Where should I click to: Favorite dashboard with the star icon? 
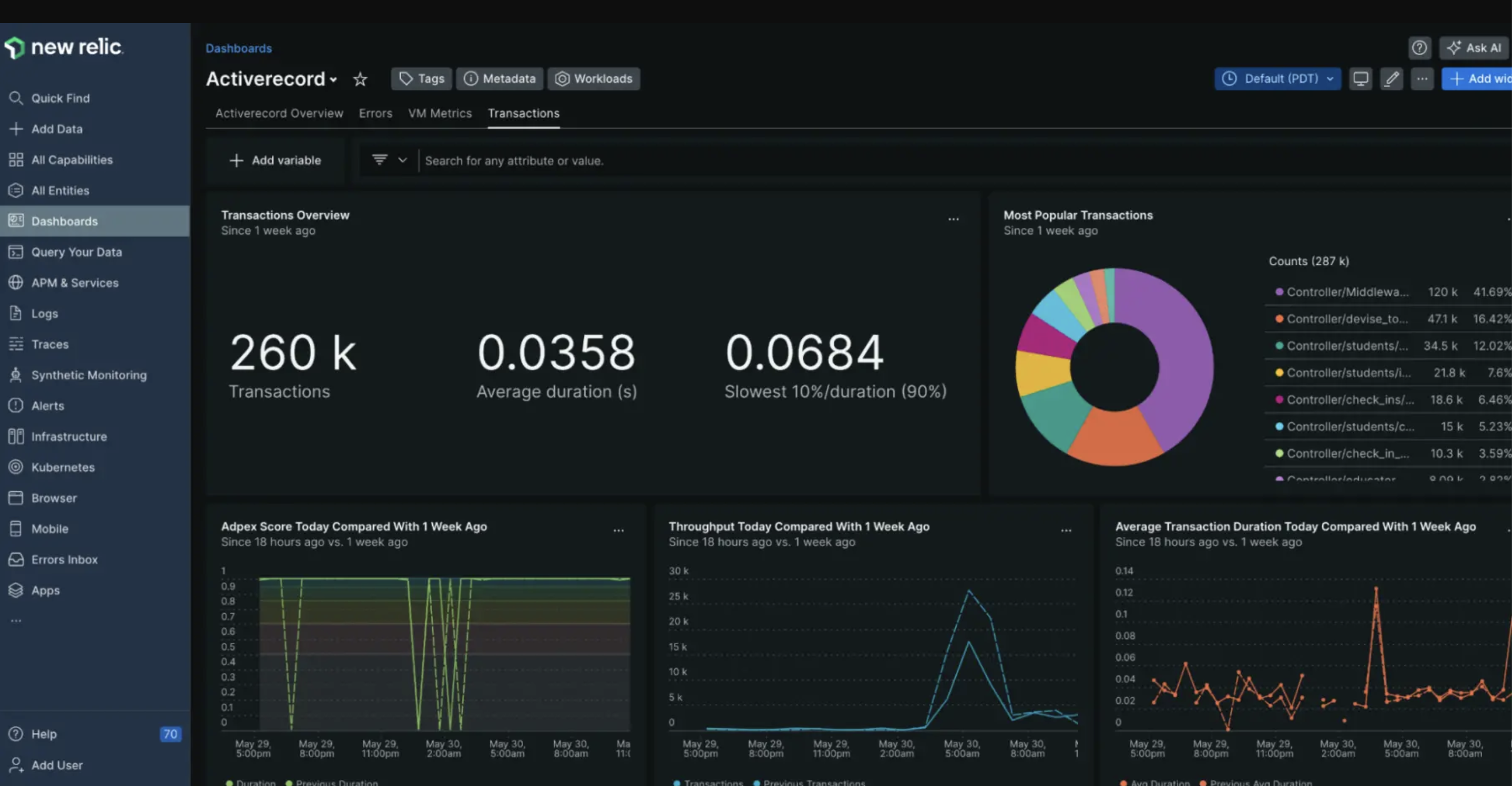[360, 79]
